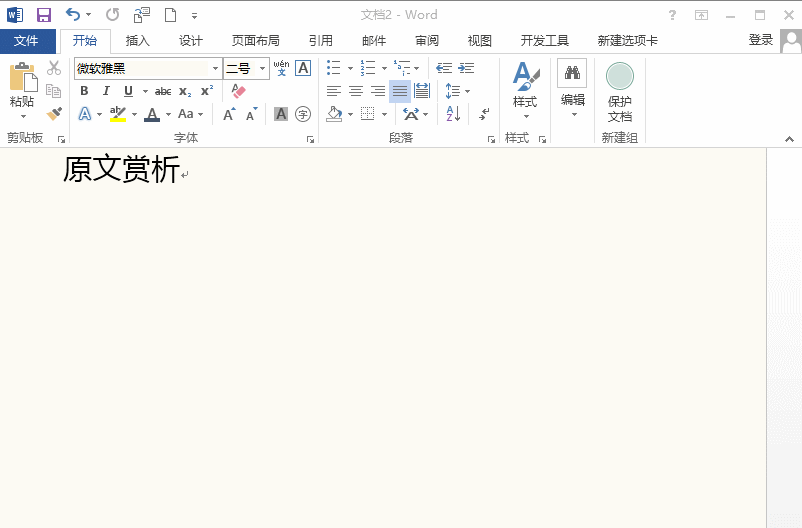Expand the font size dropdown
Viewport: 802px width, 528px height.
point(263,68)
